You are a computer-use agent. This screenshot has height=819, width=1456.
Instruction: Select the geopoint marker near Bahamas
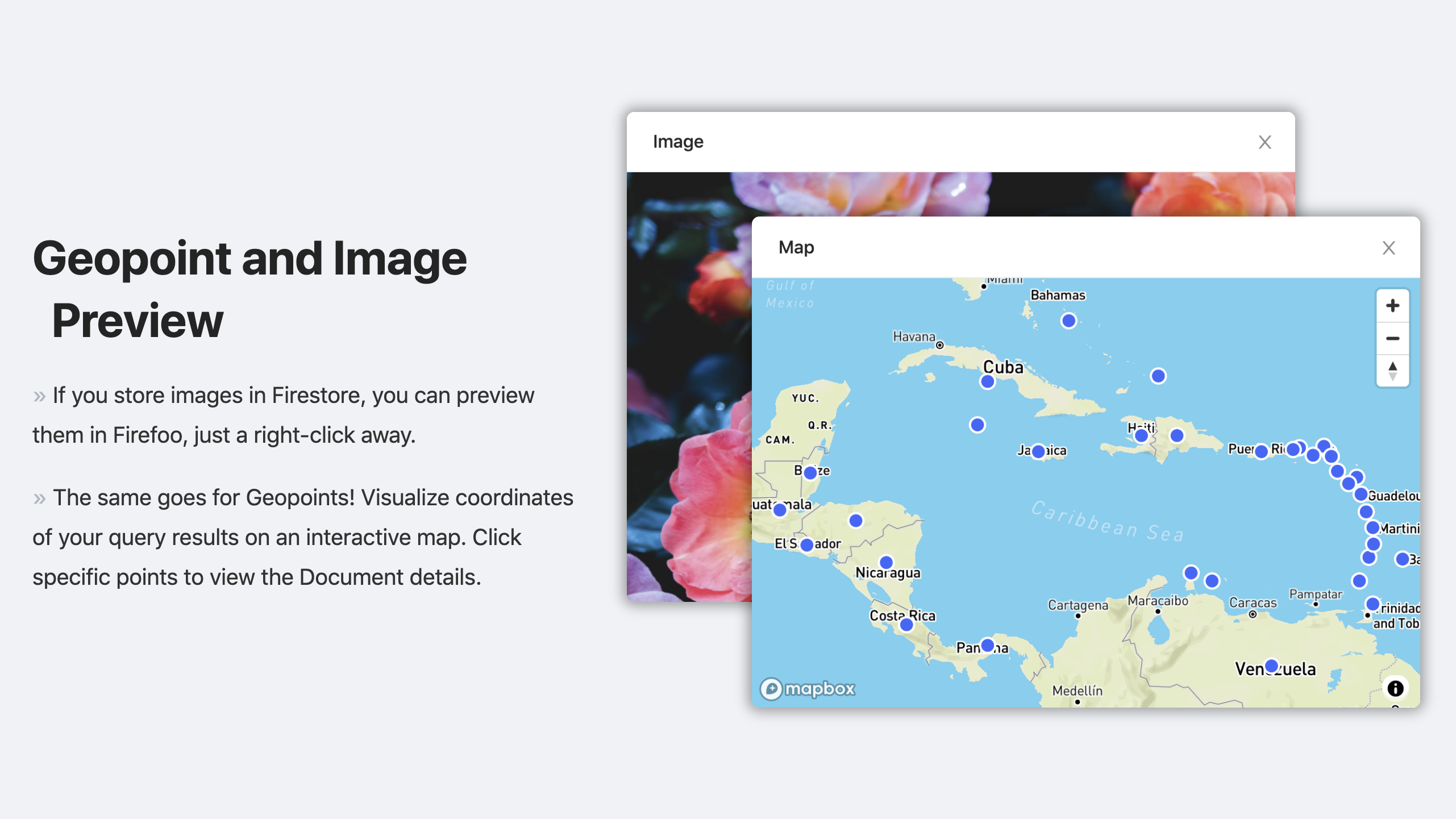1068,321
